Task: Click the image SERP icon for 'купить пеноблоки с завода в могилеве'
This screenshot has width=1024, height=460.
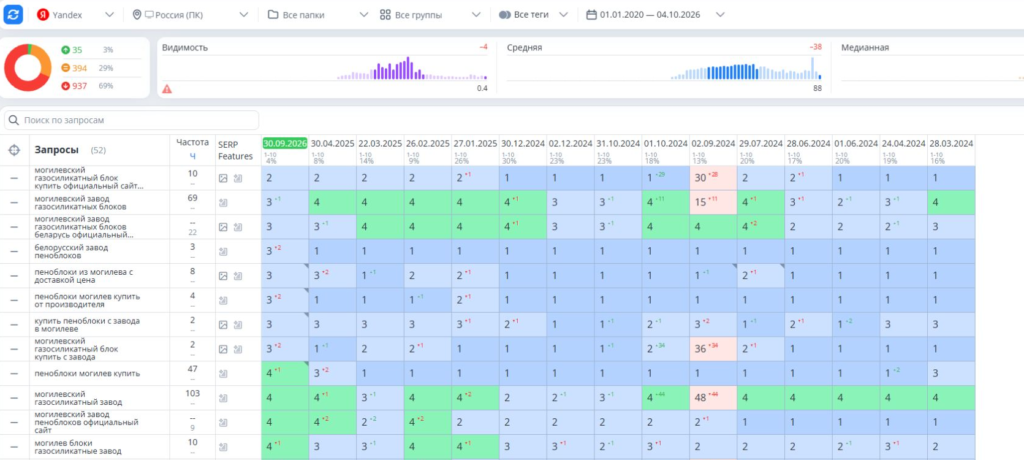Action: click(x=223, y=325)
